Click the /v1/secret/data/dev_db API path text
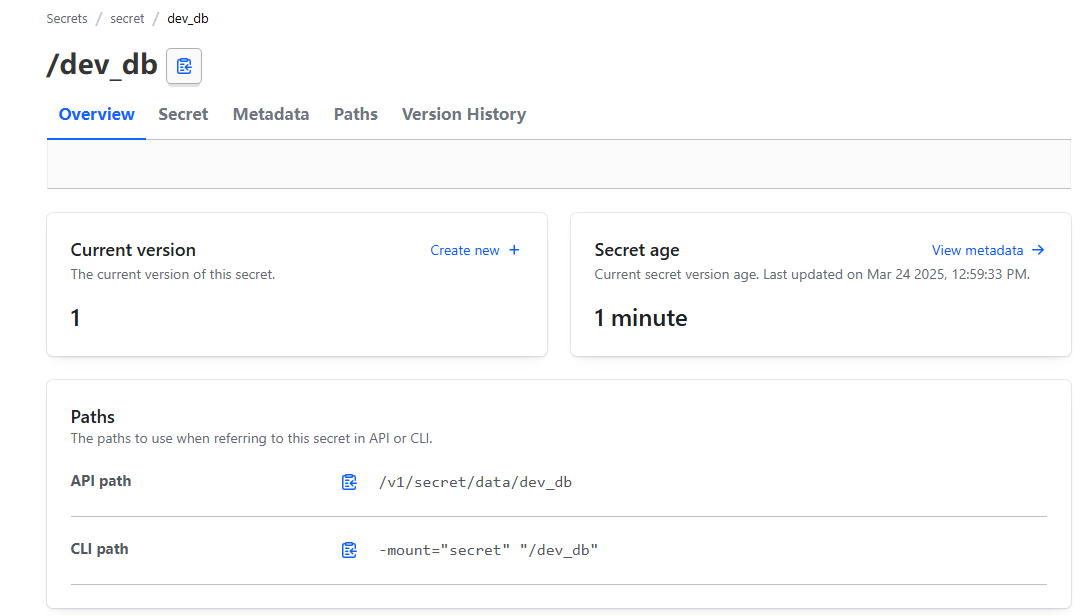 475,482
